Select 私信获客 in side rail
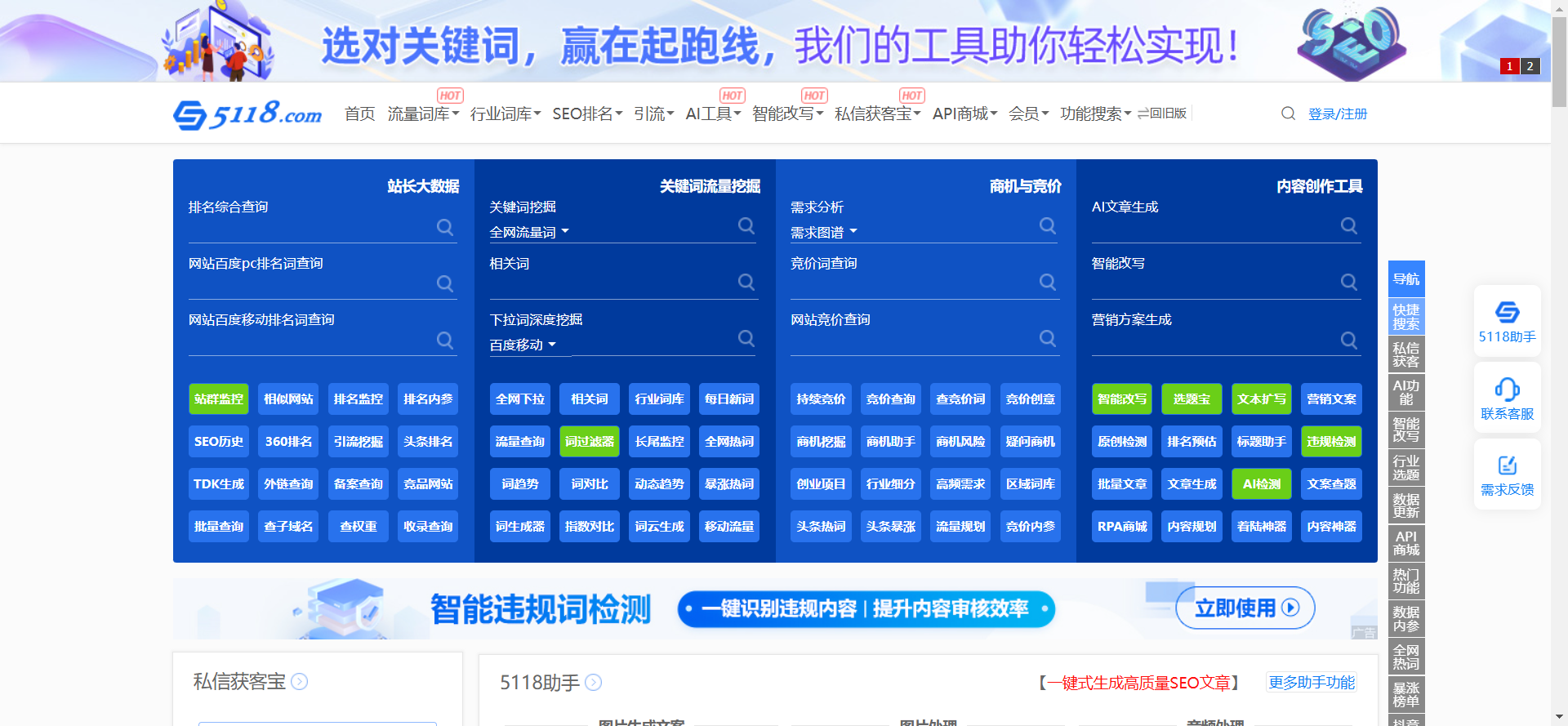1568x726 pixels. point(1406,354)
